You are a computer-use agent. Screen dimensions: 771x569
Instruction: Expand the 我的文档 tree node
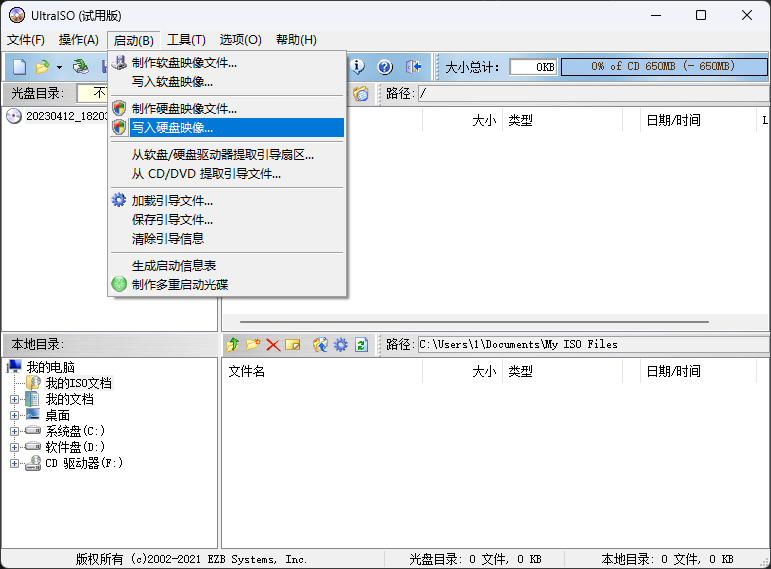(14, 399)
